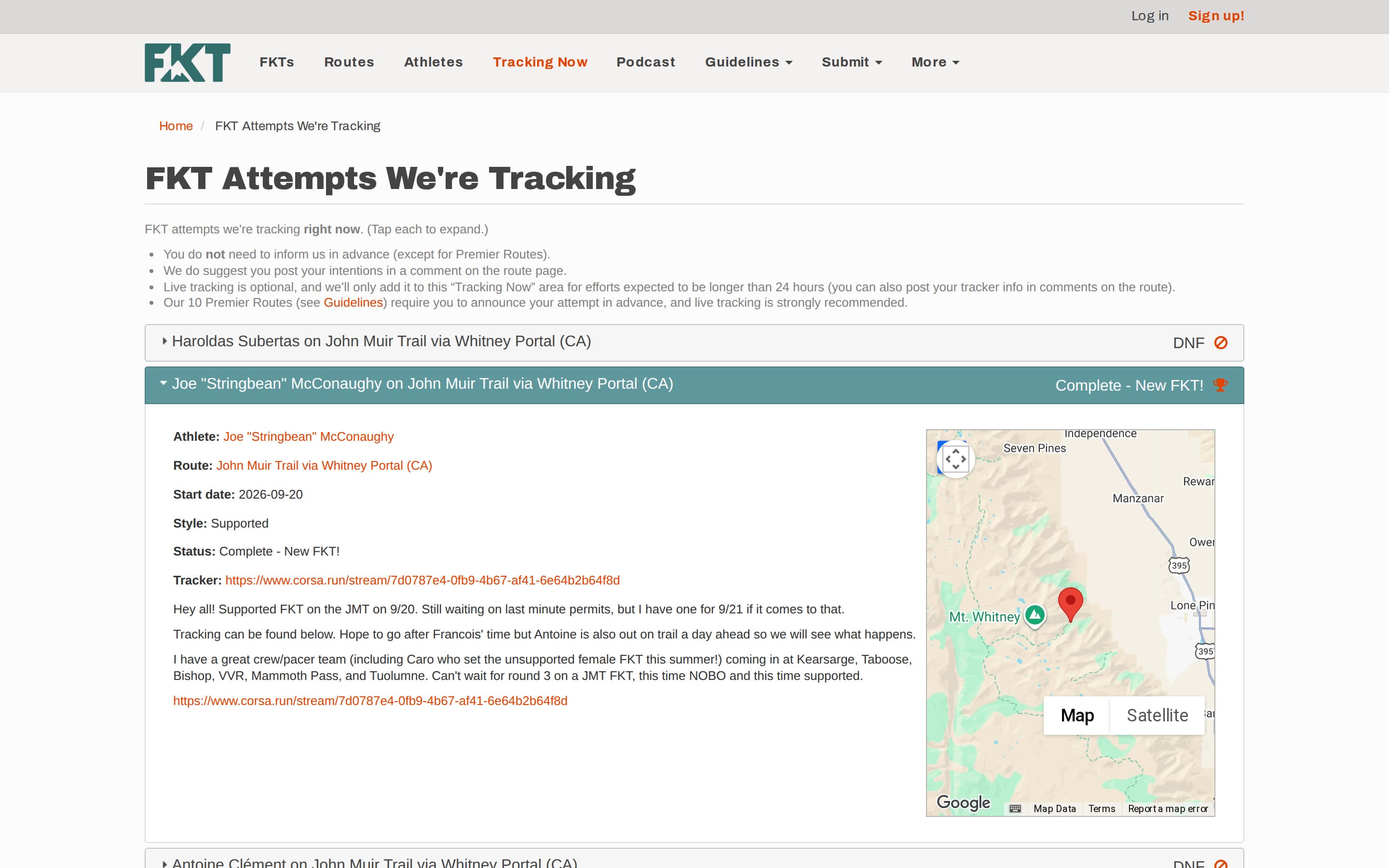Open the Routes nav item
This screenshot has width=1389, height=868.
349,62
